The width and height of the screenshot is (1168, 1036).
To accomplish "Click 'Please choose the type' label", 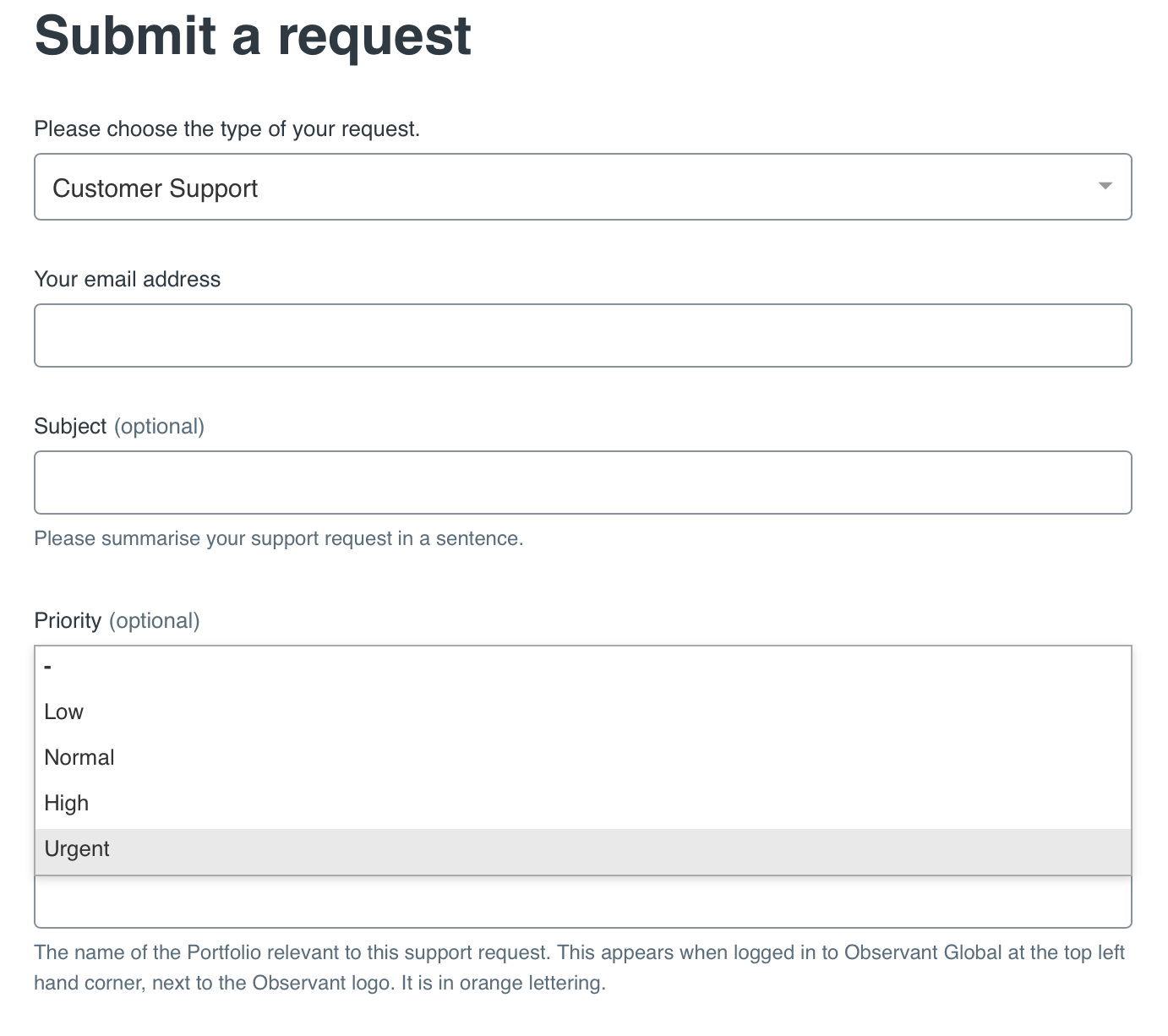I will pos(227,129).
